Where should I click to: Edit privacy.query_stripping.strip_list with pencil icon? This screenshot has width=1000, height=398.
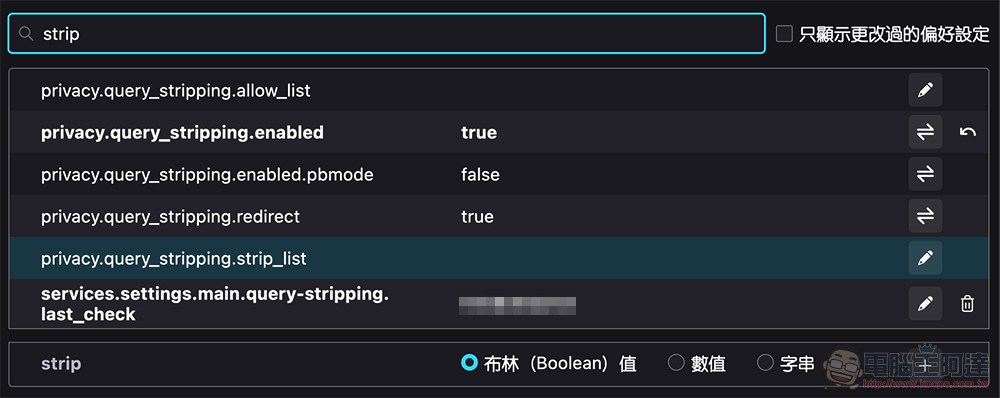[x=925, y=258]
